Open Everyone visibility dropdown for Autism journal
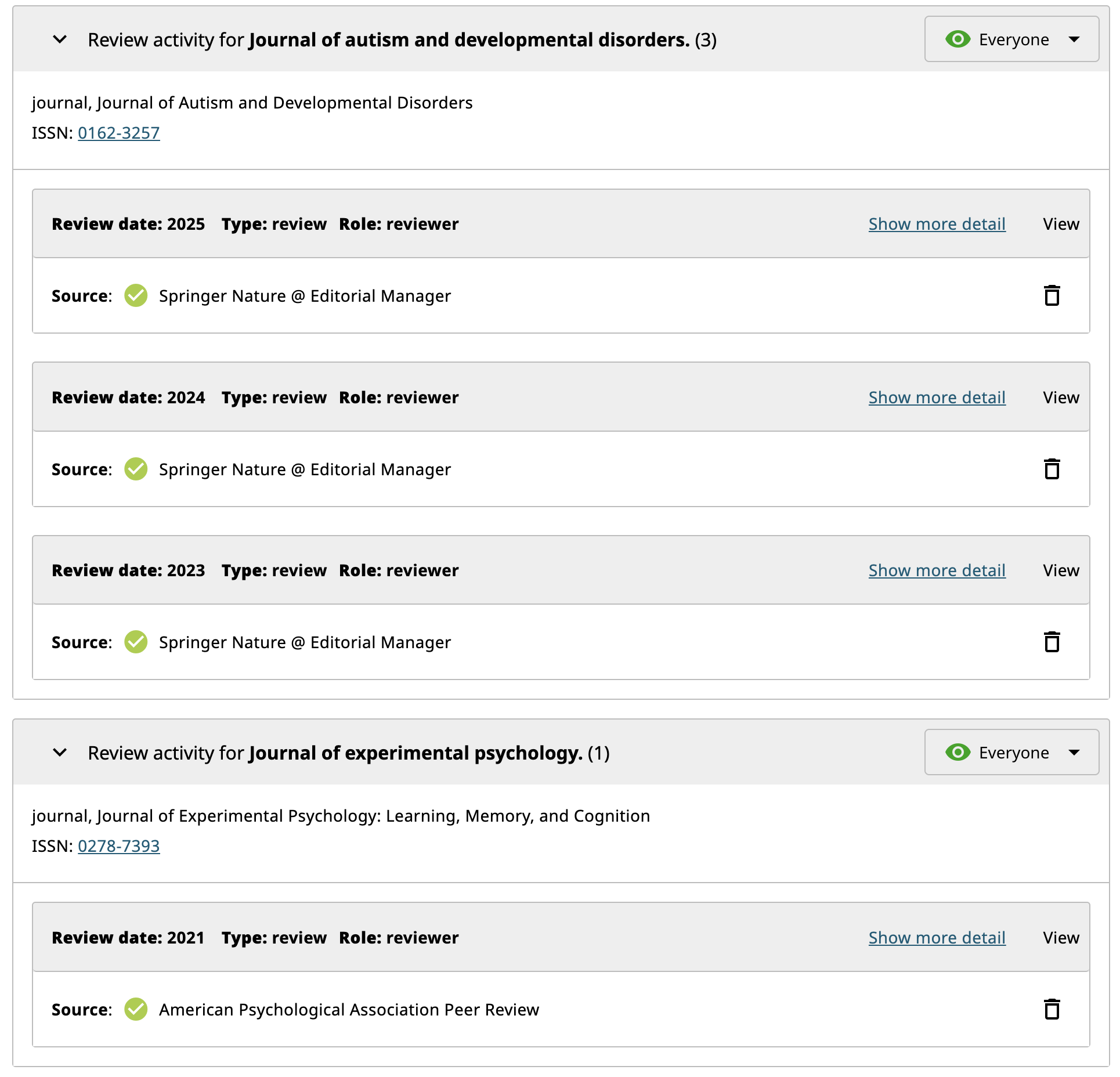Screen dimensions: 1120x1077 (1074, 39)
